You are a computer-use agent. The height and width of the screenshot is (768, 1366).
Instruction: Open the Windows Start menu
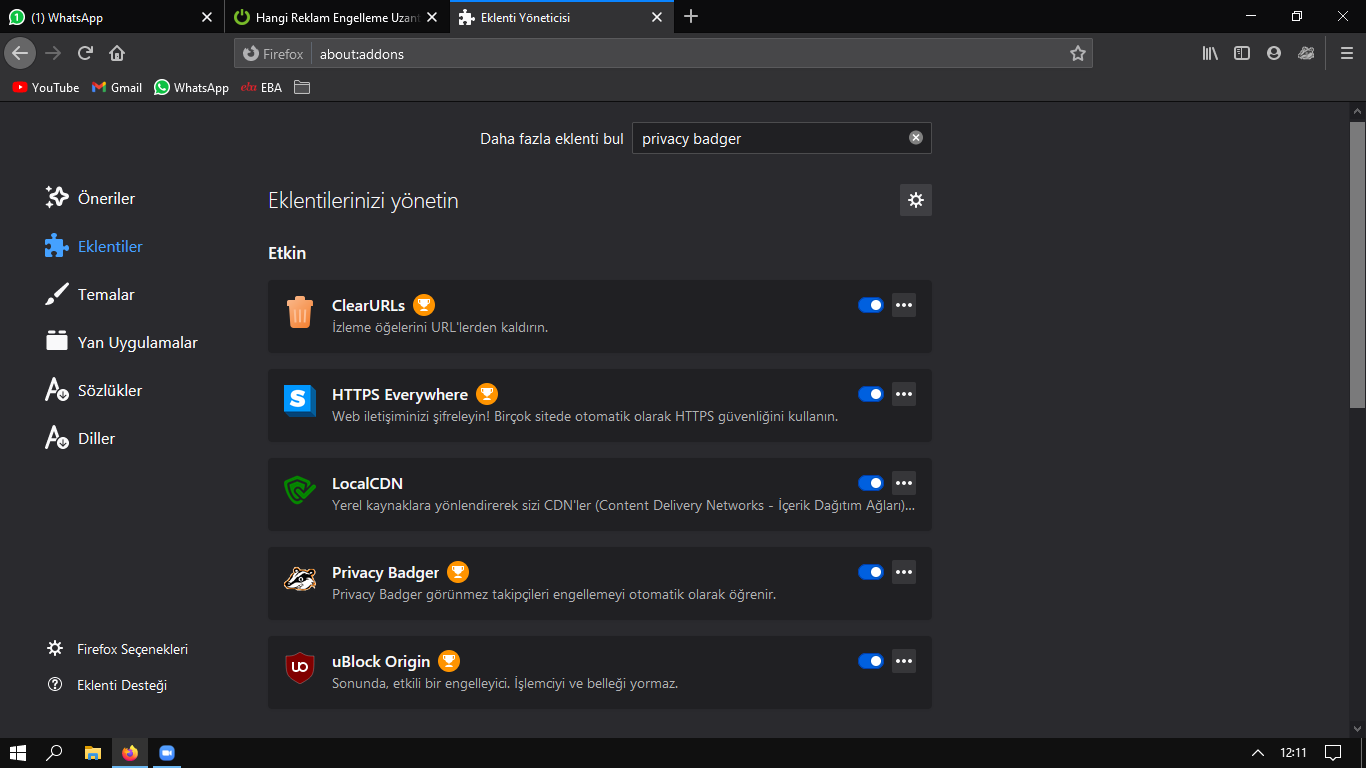point(18,753)
